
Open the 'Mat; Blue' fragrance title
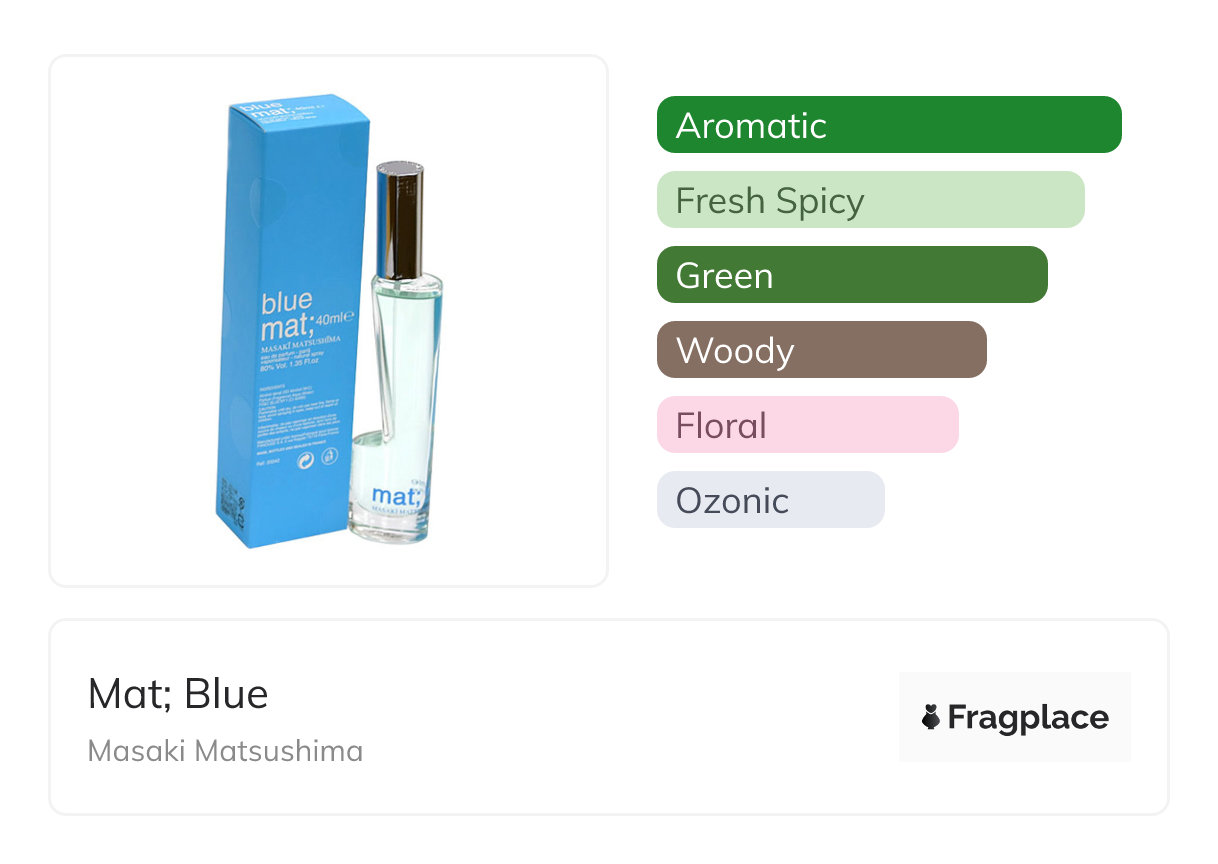tap(178, 694)
